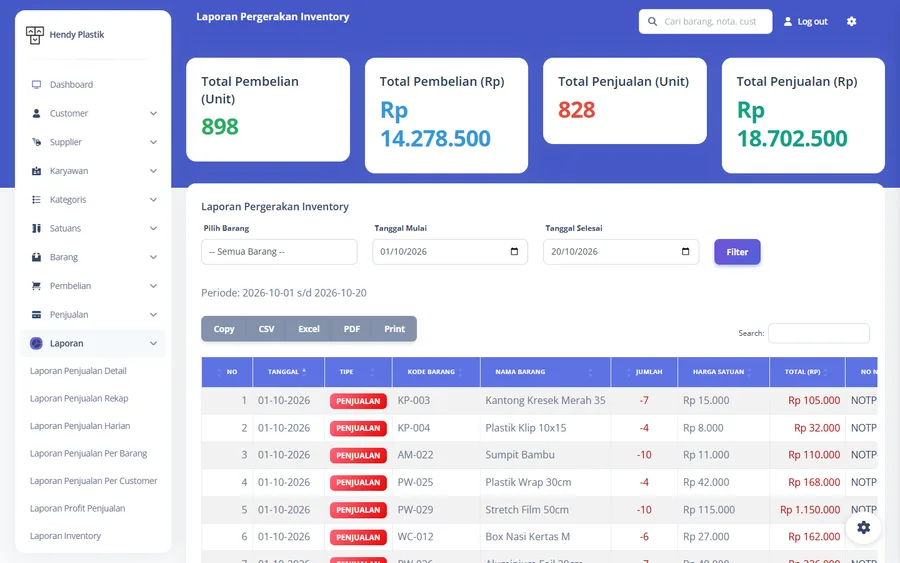Expand the Pembelian menu chevron
This screenshot has width=900, height=563.
pyautogui.click(x=153, y=285)
